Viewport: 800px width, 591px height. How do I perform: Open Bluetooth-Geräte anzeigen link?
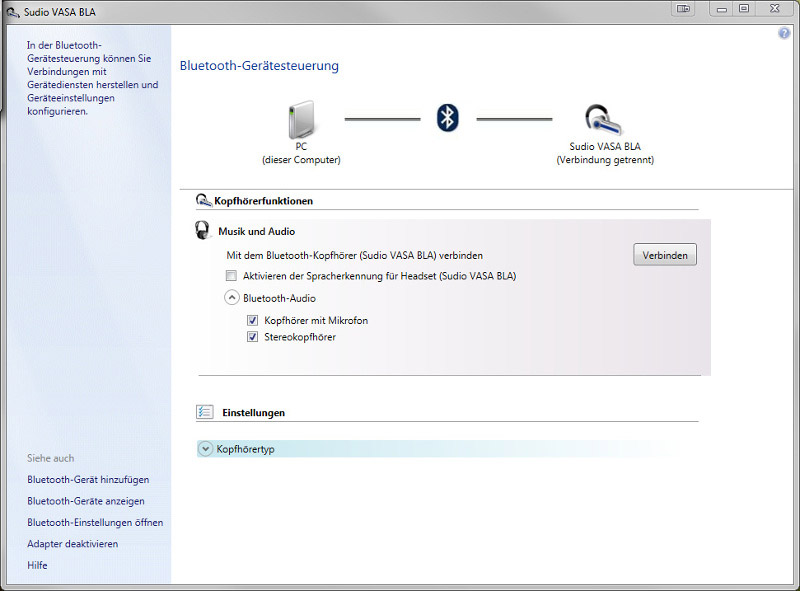pos(86,501)
